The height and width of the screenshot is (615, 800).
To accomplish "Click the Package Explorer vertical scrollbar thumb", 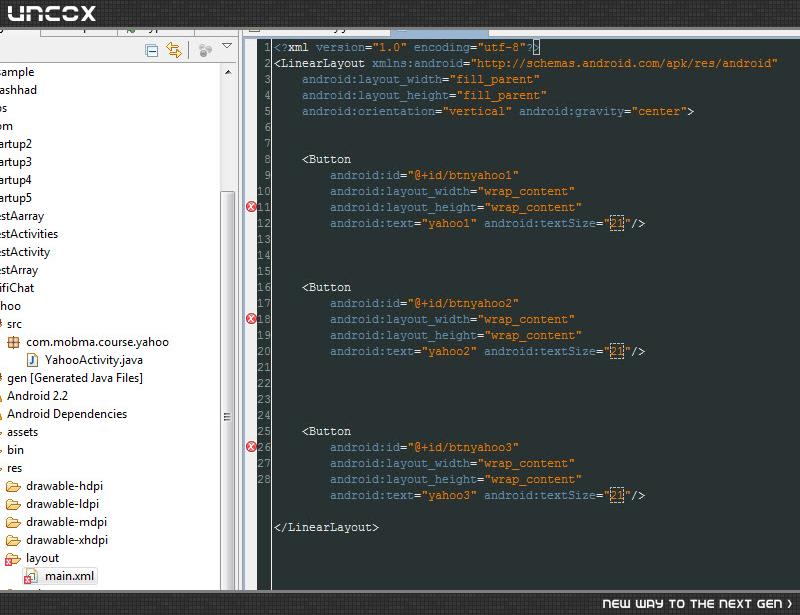I will pos(228,390).
